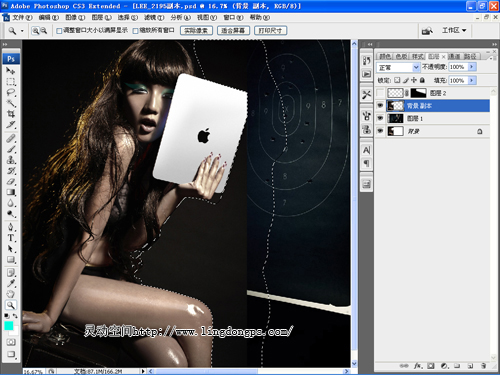Select the Horizontal Type tool

pyautogui.click(x=11, y=238)
